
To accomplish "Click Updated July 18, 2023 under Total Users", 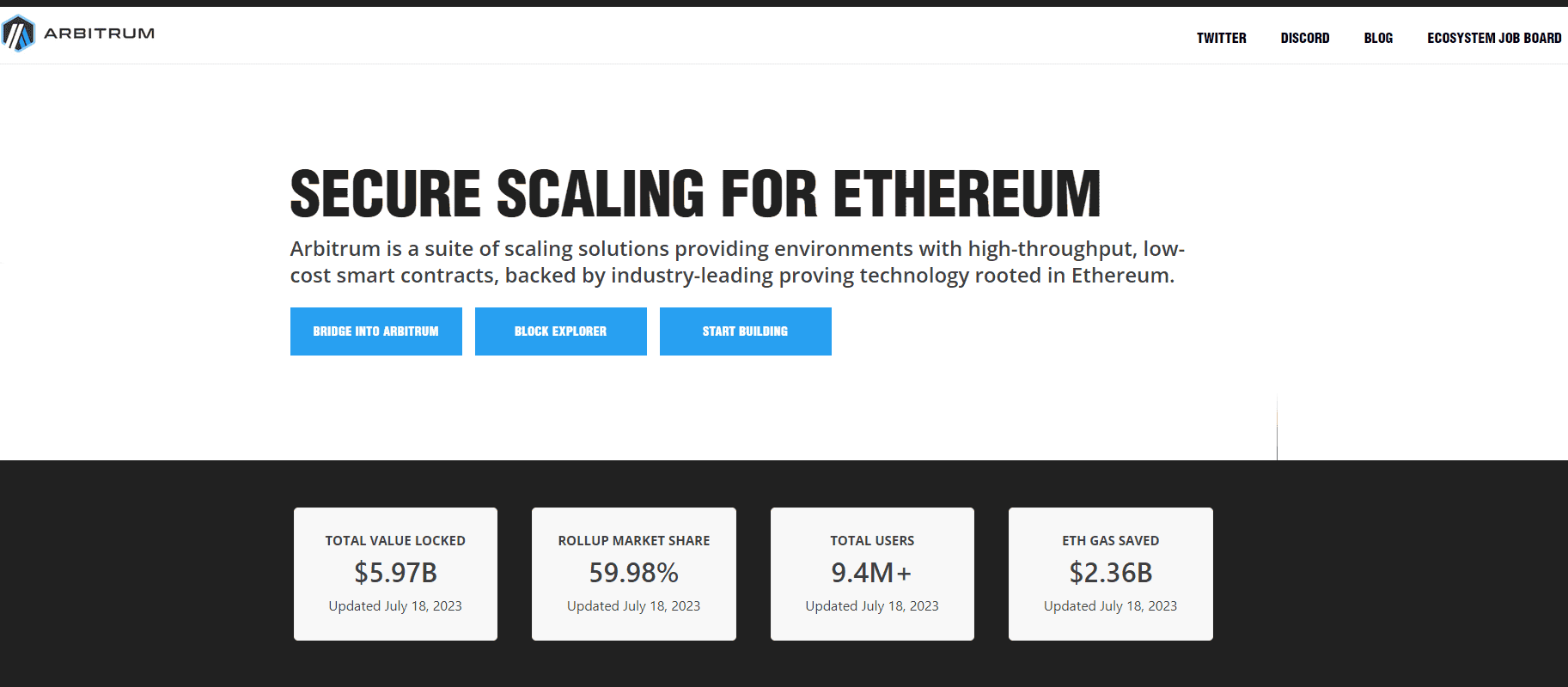I will pos(872,606).
